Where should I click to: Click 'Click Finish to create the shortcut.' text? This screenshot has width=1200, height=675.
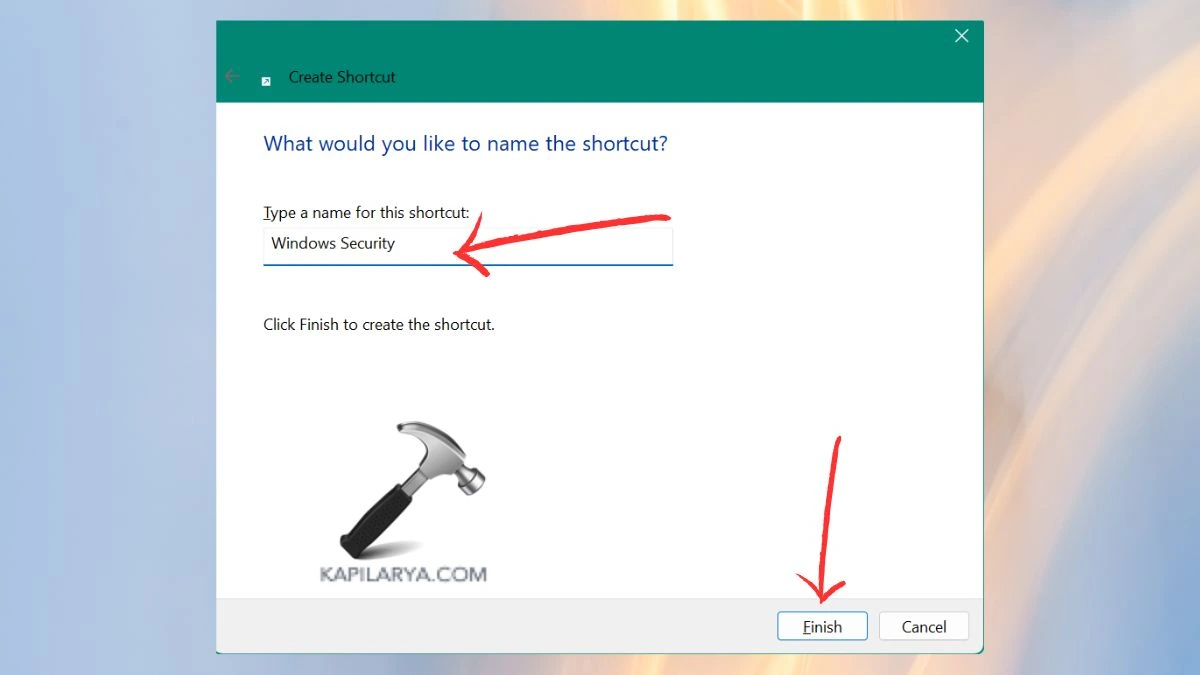point(379,325)
